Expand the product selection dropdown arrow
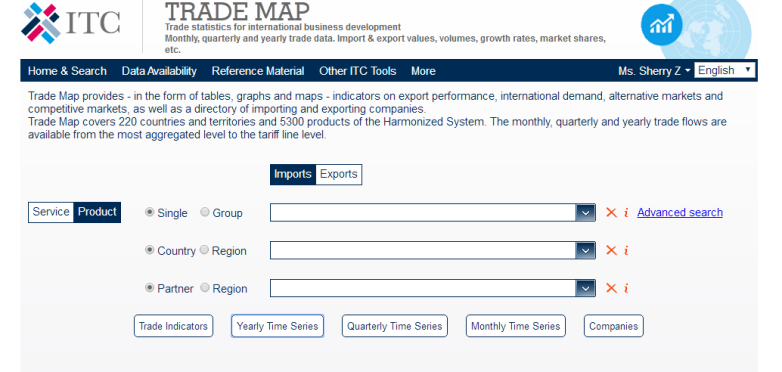782x372 pixels. point(585,213)
